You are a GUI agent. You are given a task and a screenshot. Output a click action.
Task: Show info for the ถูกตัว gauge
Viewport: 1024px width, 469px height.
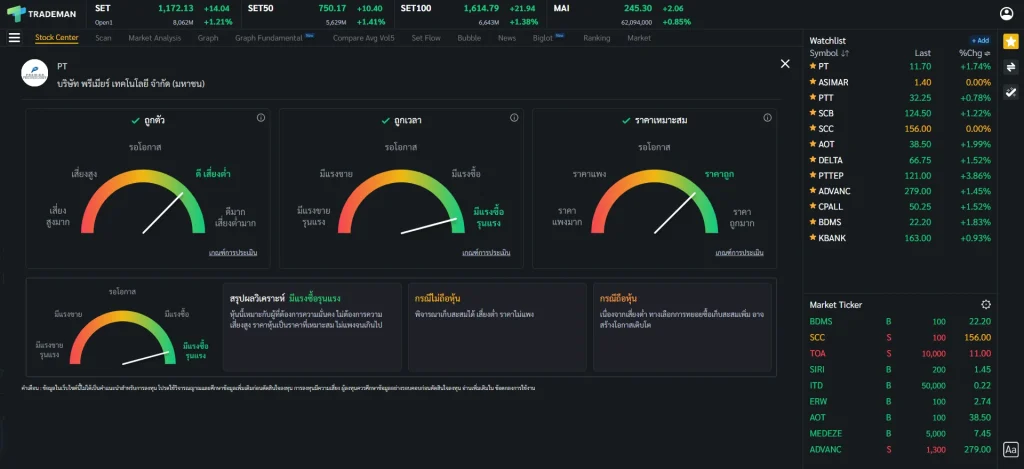point(261,119)
